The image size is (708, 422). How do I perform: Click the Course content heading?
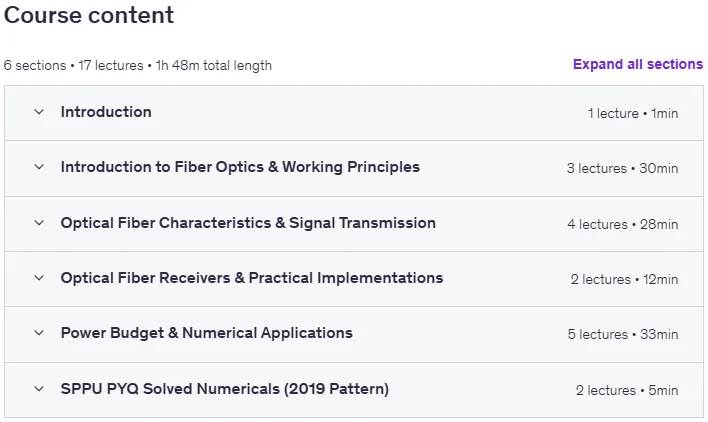point(89,15)
